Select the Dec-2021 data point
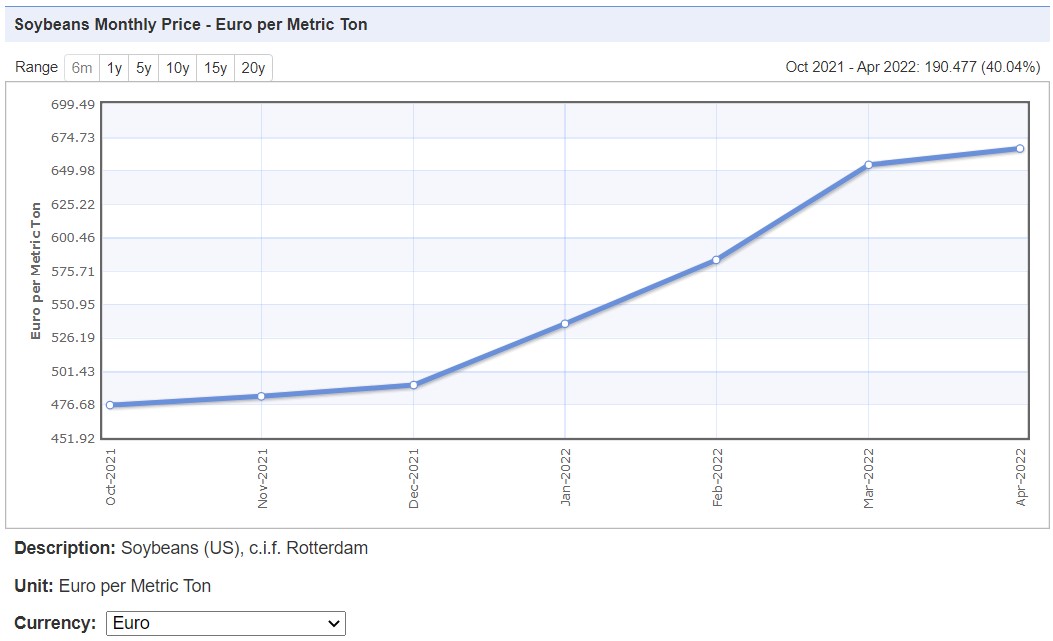 click(413, 385)
